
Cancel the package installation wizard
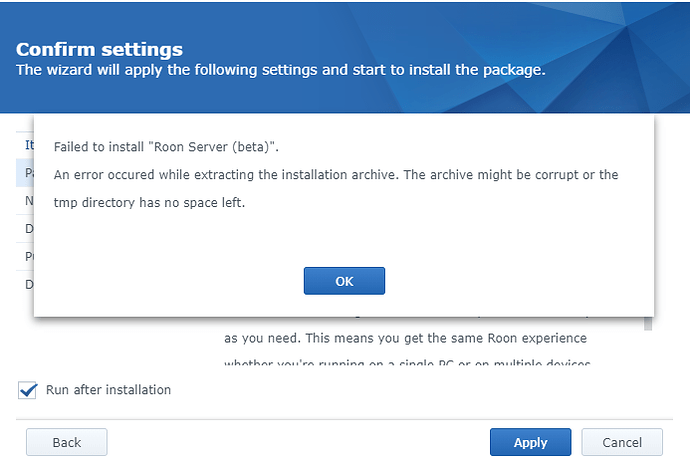[622, 442]
